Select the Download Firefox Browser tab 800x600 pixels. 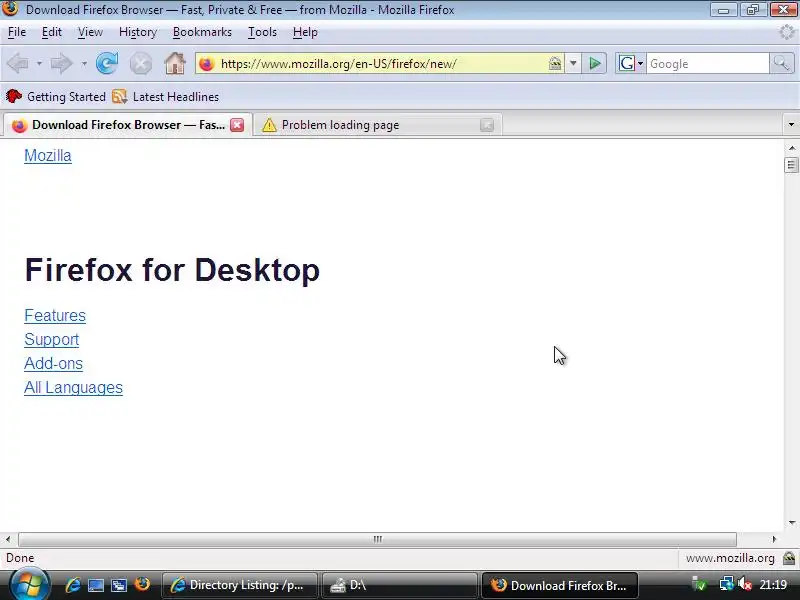pyautogui.click(x=128, y=125)
